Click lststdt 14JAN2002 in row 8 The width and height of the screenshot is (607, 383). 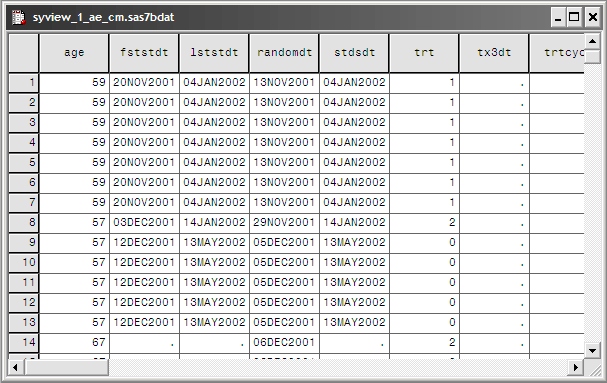214,223
